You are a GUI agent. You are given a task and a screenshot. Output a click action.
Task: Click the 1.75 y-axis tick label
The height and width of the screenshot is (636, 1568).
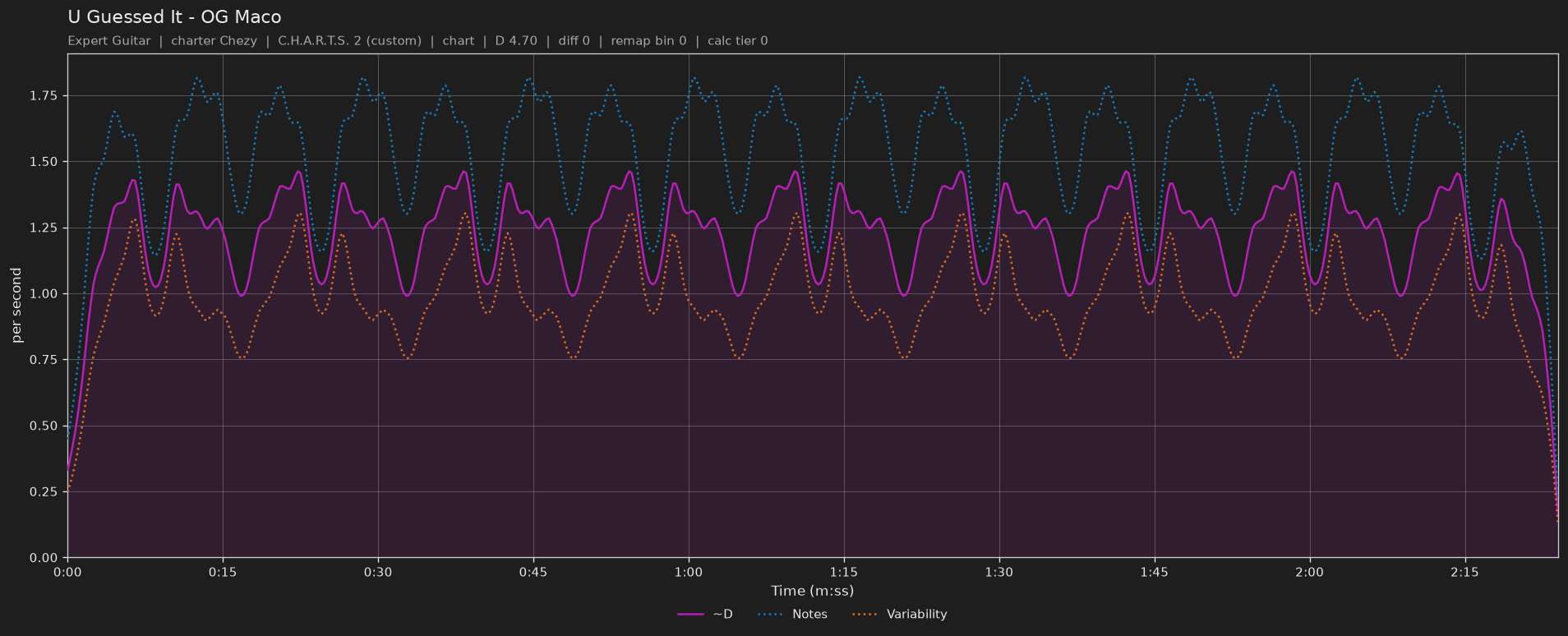(44, 96)
